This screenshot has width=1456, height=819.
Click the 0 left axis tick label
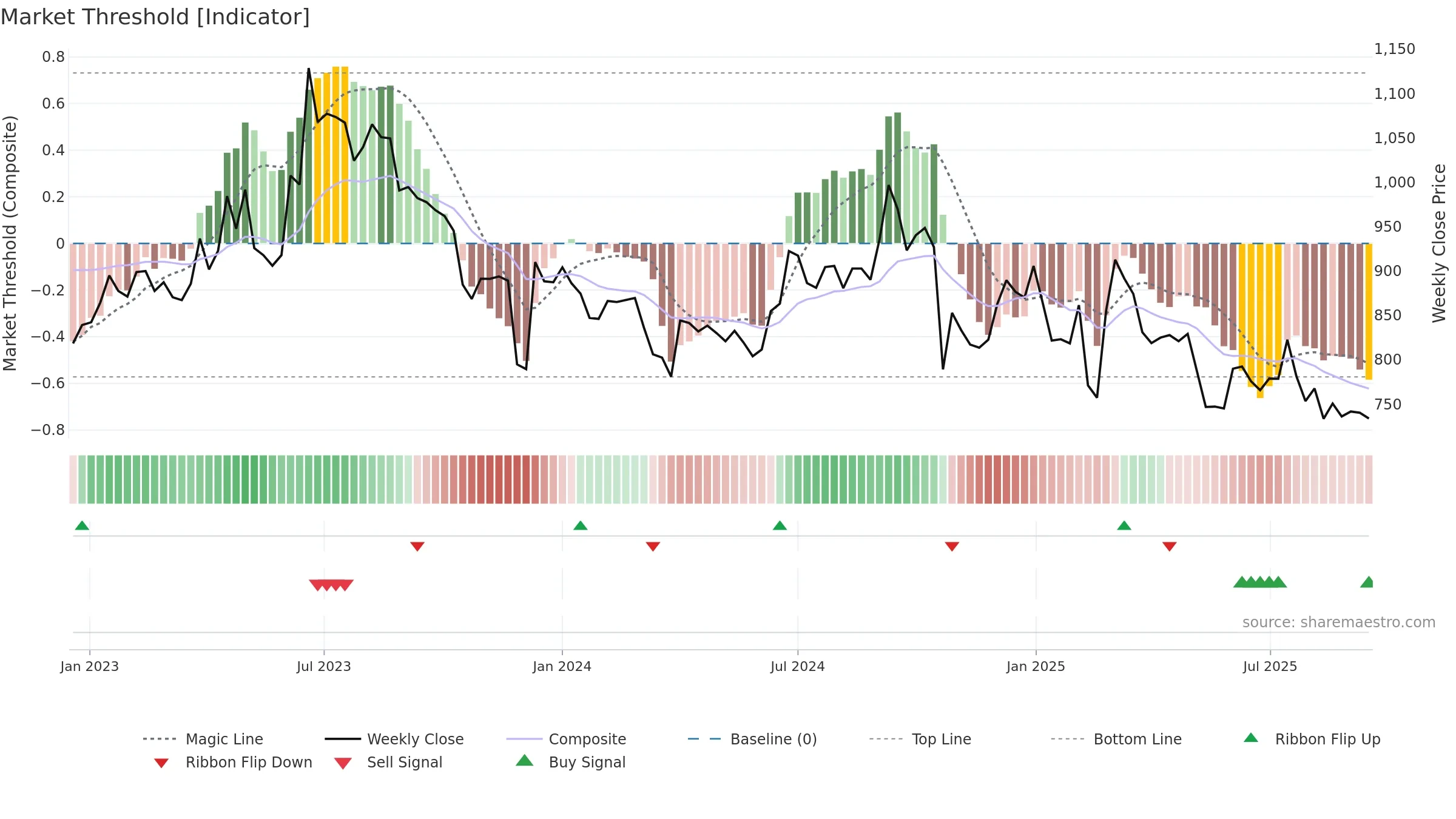click(x=60, y=243)
